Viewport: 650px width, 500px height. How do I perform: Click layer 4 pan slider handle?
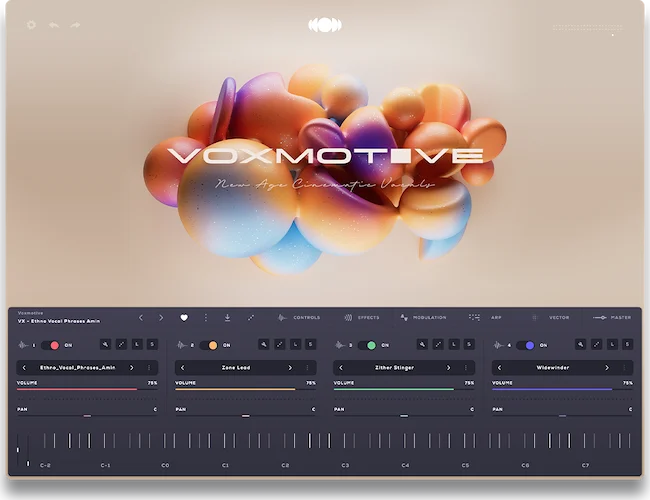562,416
